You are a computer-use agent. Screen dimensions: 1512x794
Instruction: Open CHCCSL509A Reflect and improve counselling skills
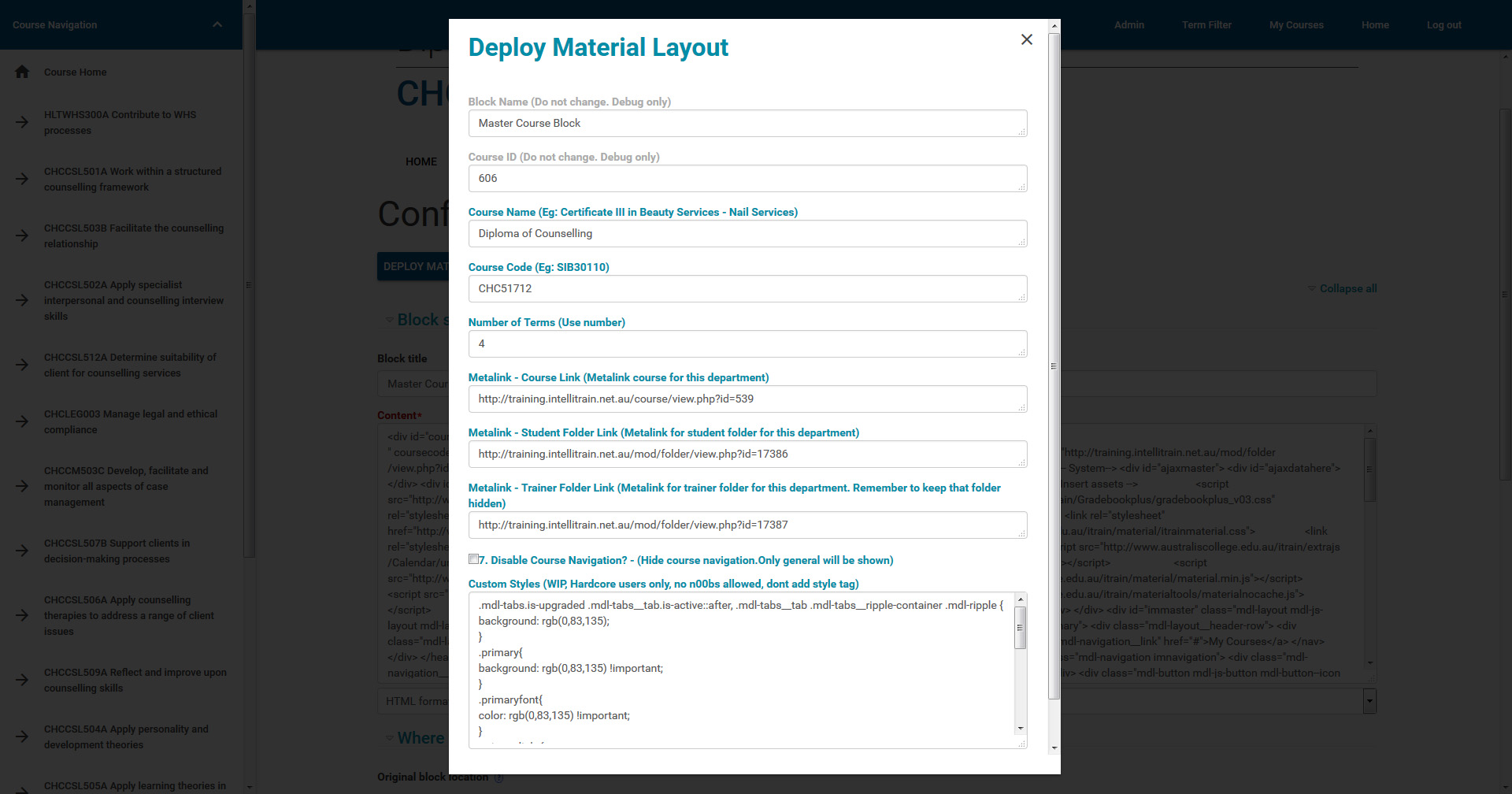click(x=135, y=680)
